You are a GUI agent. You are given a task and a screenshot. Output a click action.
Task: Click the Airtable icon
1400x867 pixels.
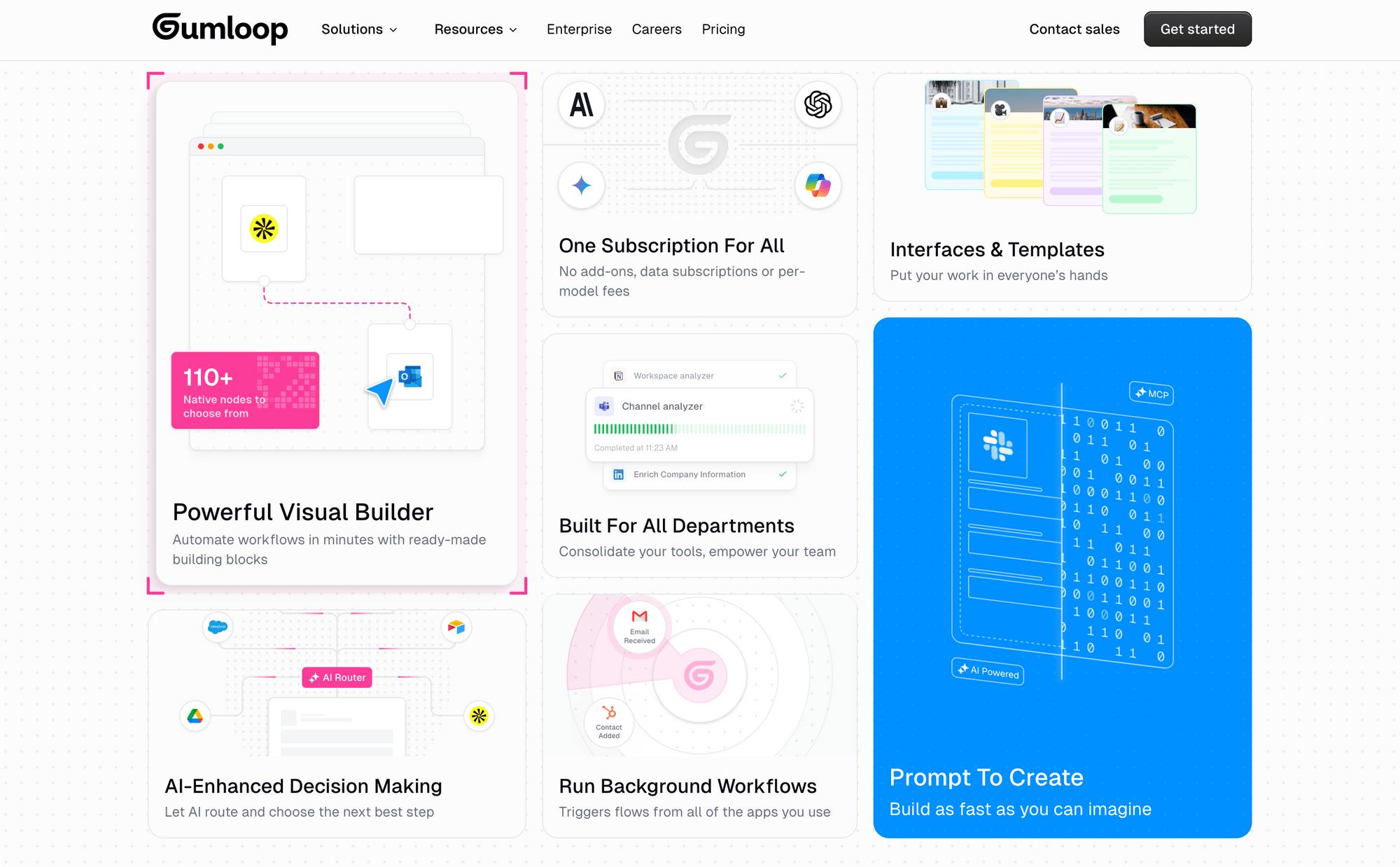coord(456,627)
